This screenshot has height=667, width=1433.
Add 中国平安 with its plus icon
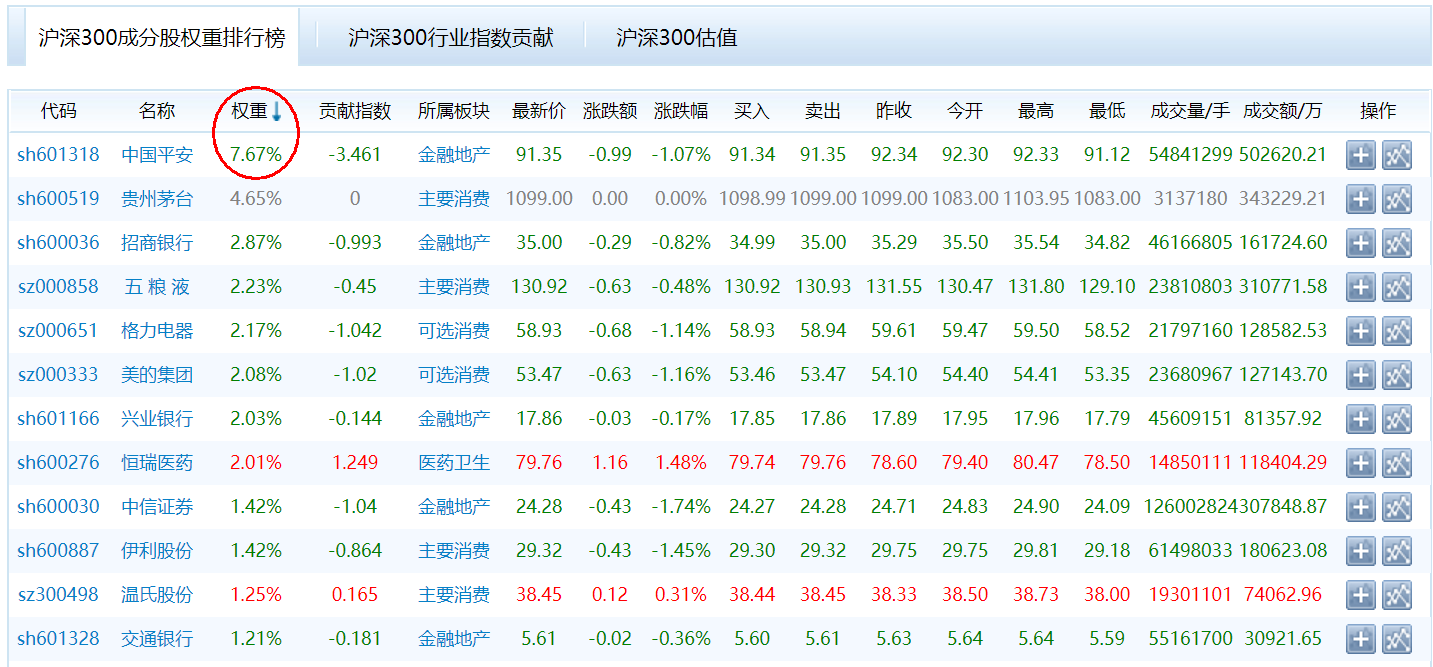[x=1360, y=155]
